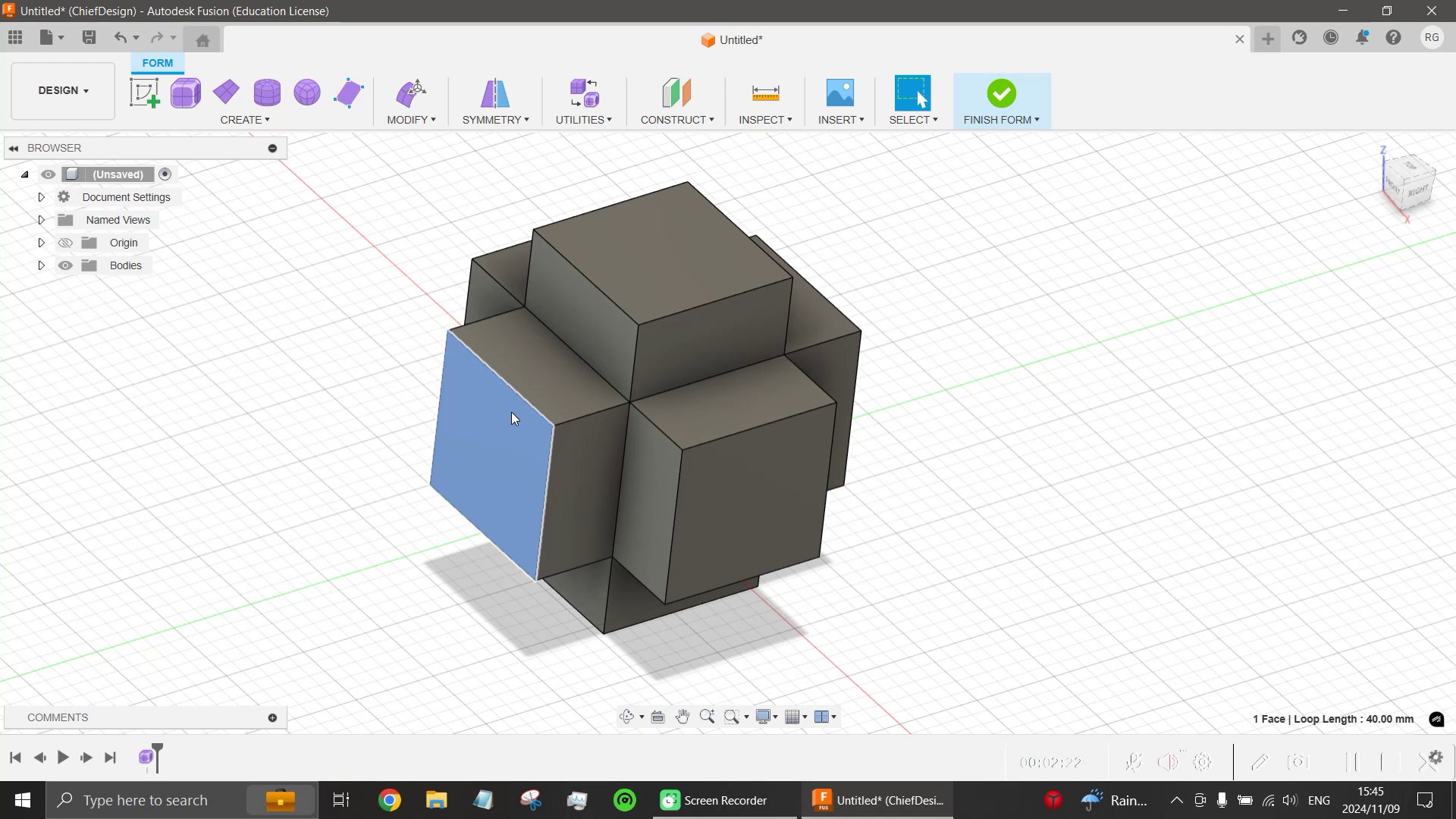This screenshot has height=819, width=1456.
Task: Open the MODIFY menu
Action: (x=411, y=120)
